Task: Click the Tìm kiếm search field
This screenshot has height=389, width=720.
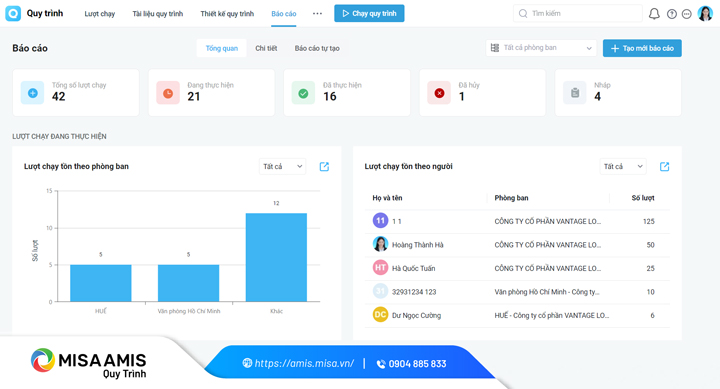Action: tap(578, 13)
